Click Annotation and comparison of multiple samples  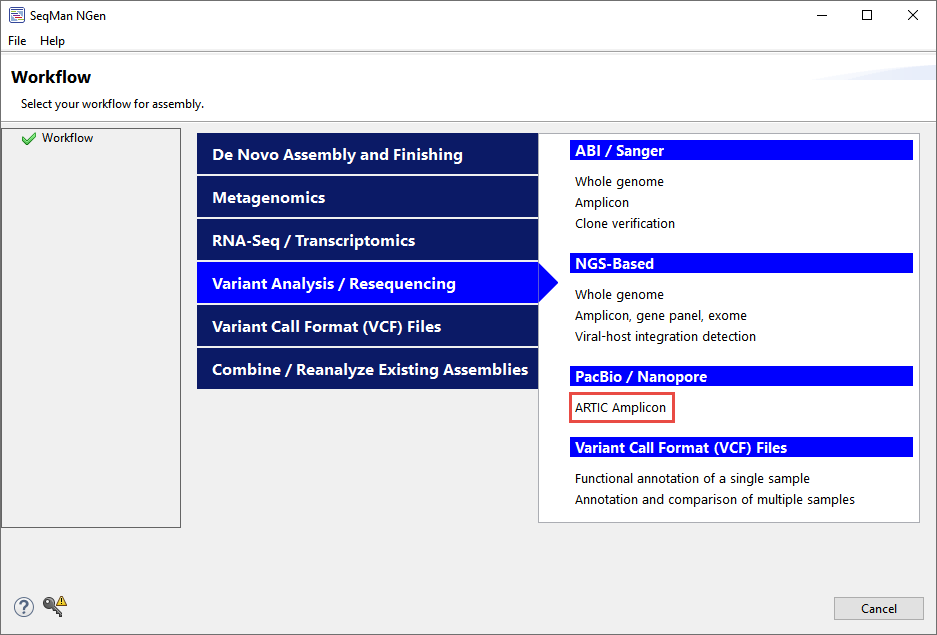[x=714, y=499]
